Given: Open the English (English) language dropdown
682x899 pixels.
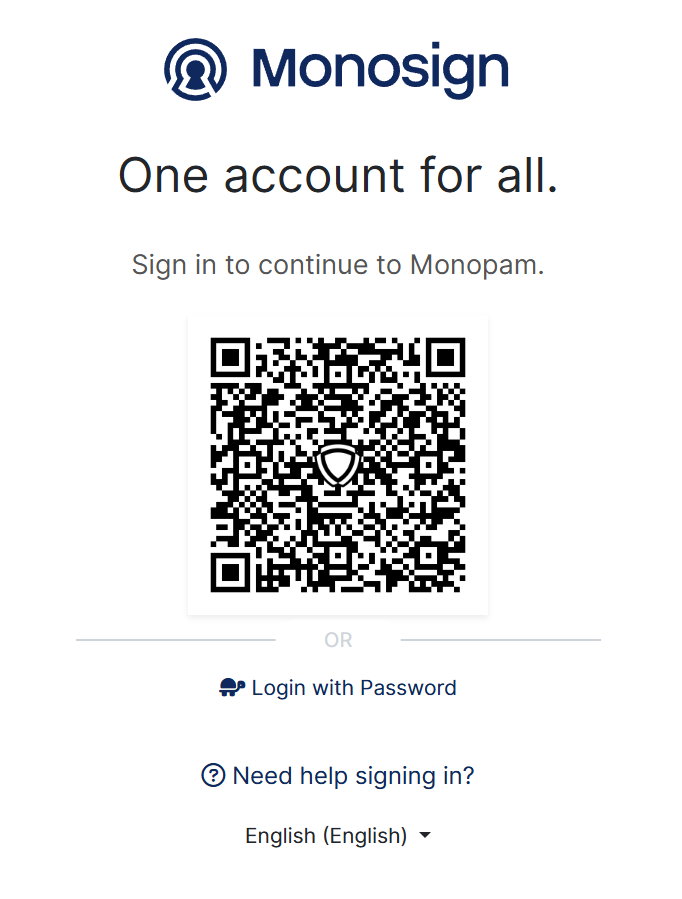Looking at the screenshot, I should point(326,835).
